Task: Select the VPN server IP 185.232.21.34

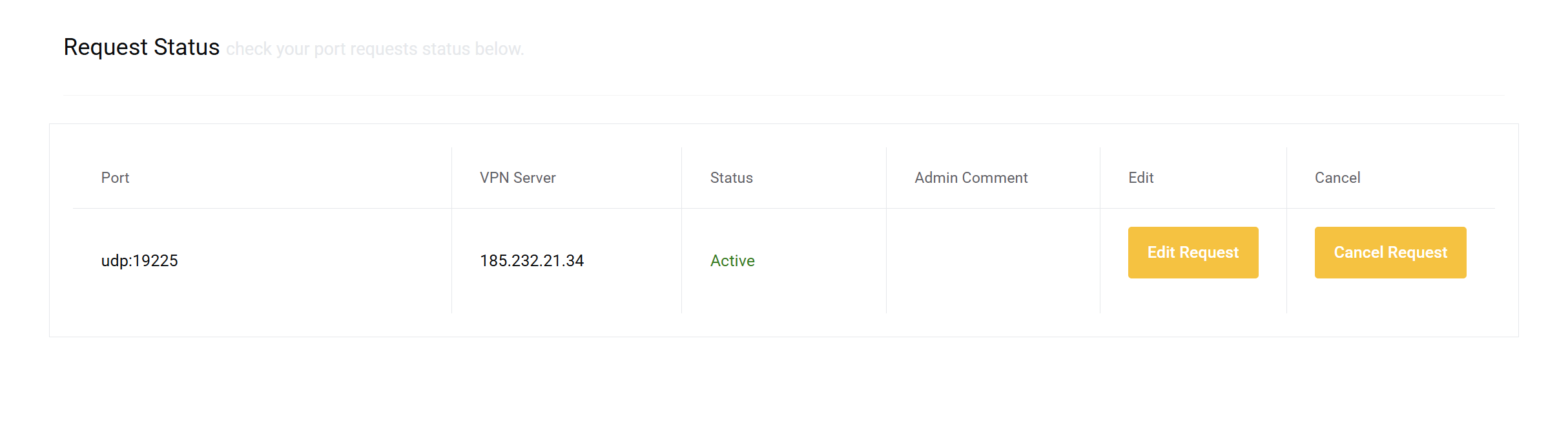Action: (531, 261)
